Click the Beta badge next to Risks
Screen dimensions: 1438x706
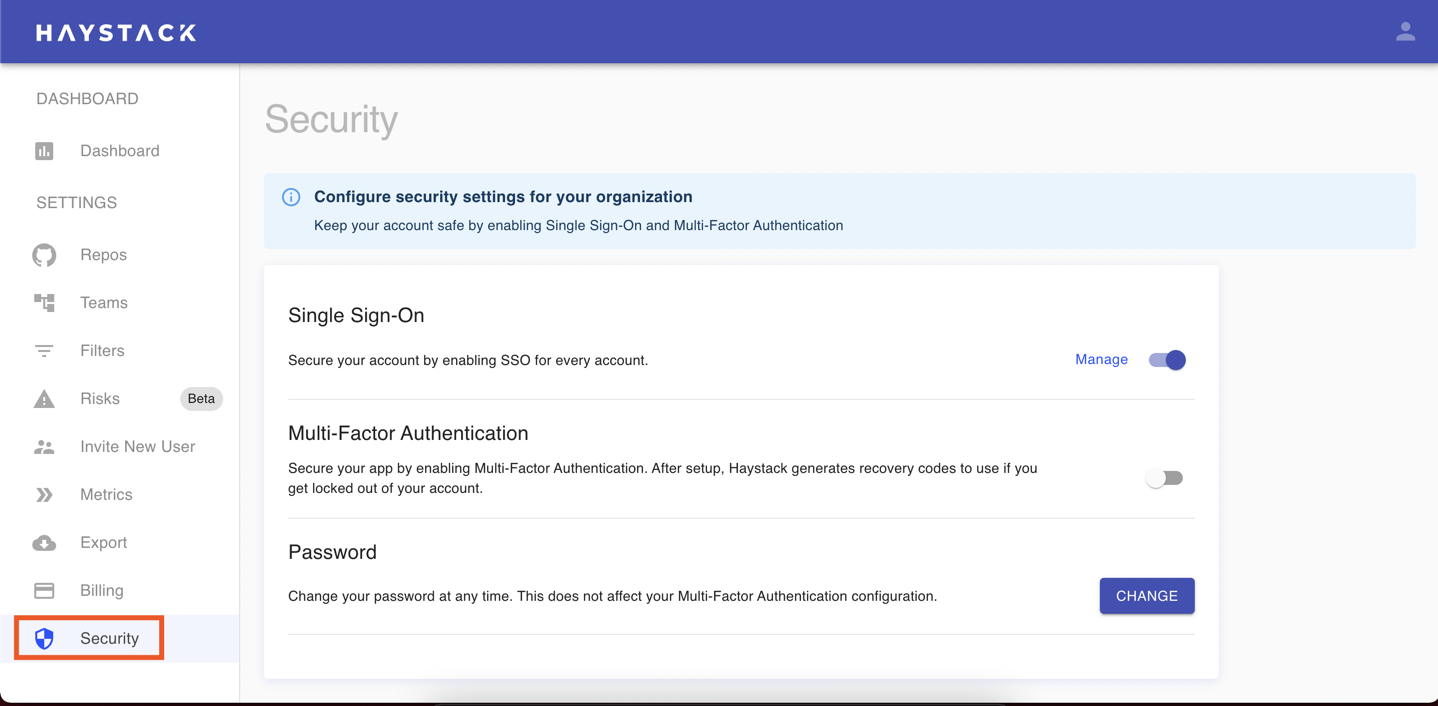[x=201, y=399]
